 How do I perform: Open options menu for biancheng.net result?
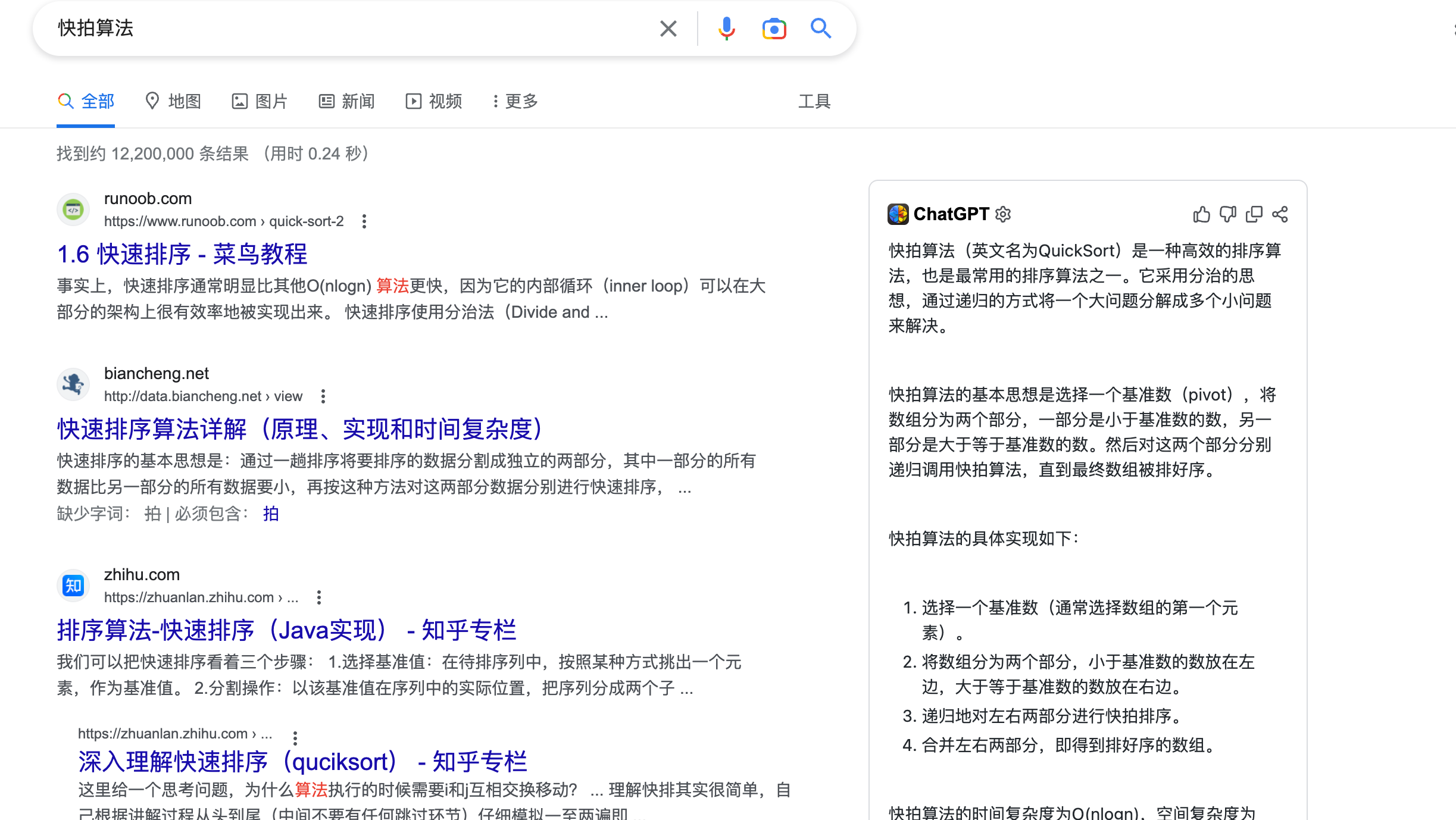[323, 396]
